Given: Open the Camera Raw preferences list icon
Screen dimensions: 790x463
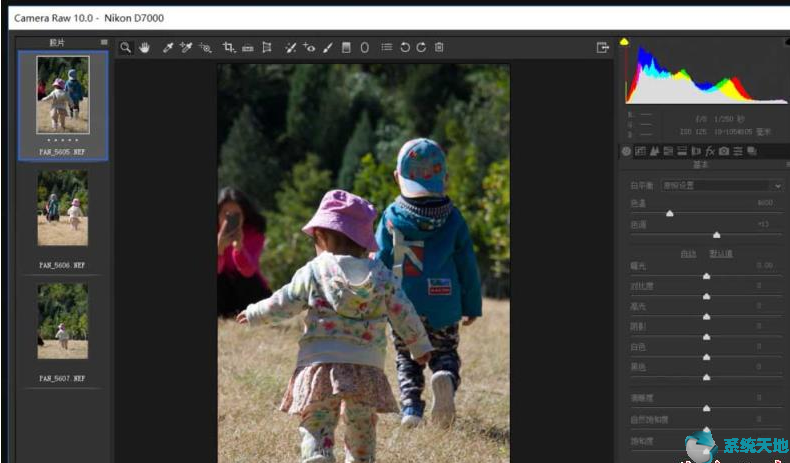Looking at the screenshot, I should click(x=386, y=47).
